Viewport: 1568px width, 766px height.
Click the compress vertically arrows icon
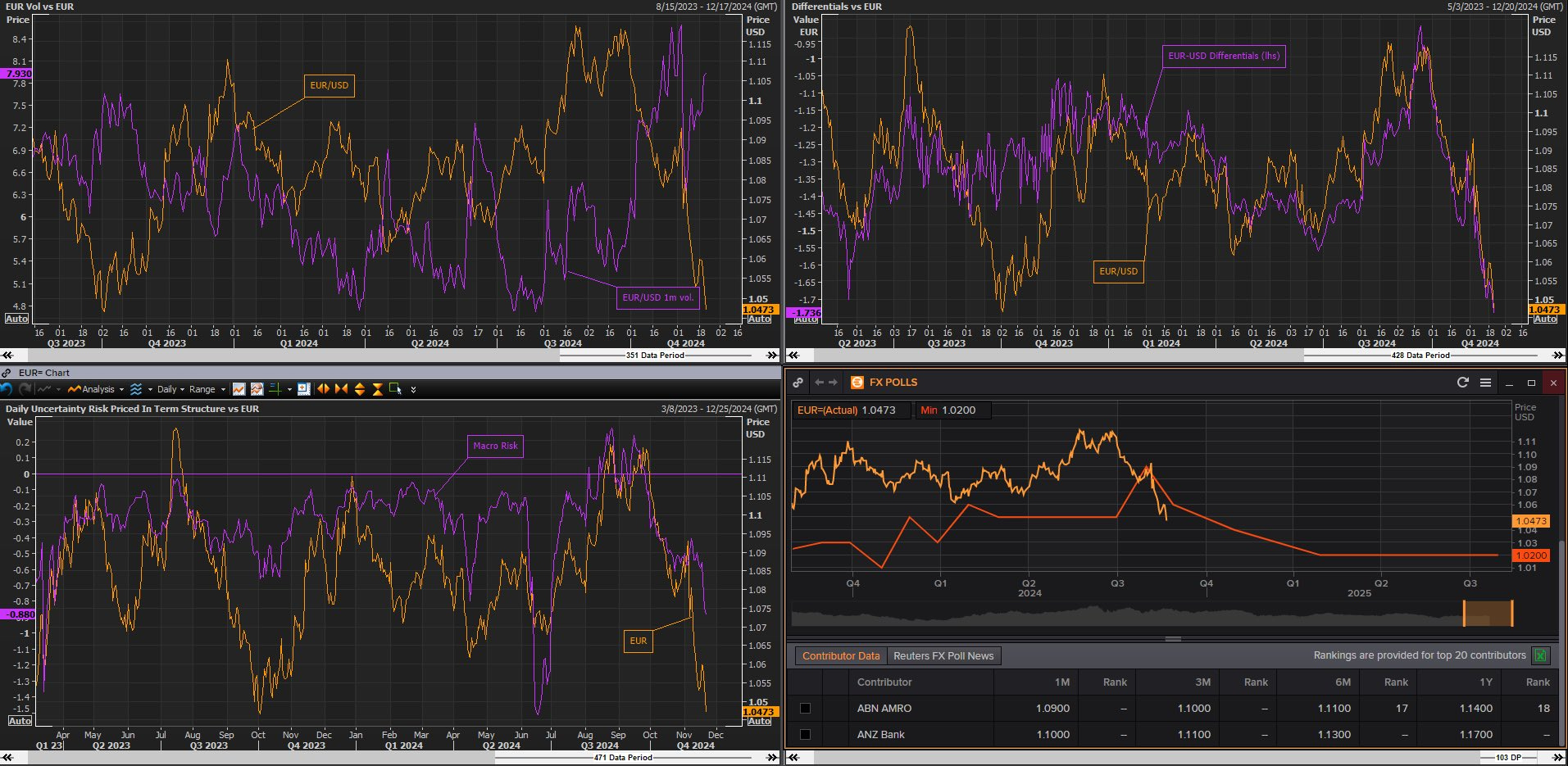(378, 389)
